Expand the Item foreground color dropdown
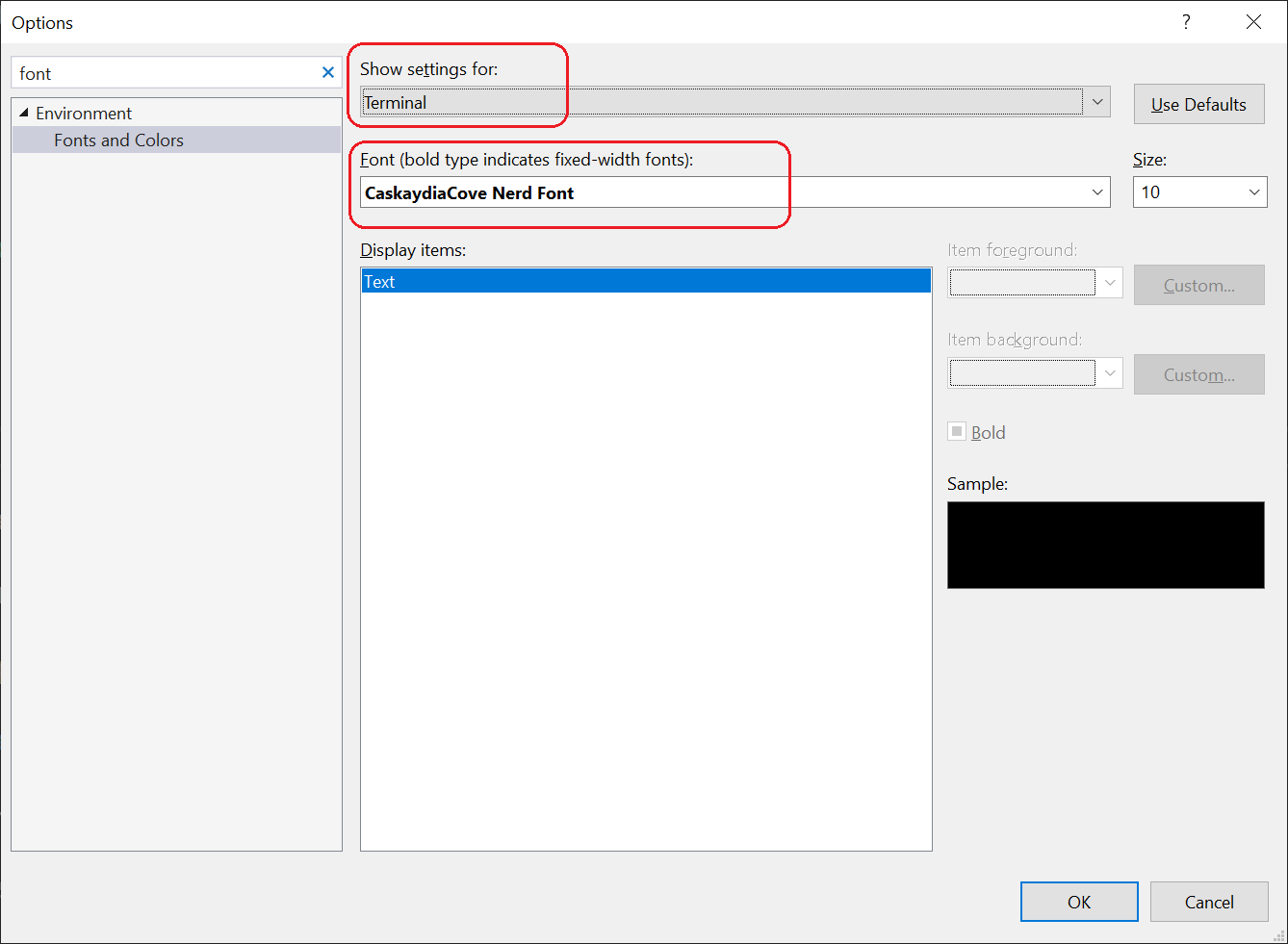Viewport: 1288px width, 944px height. (1111, 282)
